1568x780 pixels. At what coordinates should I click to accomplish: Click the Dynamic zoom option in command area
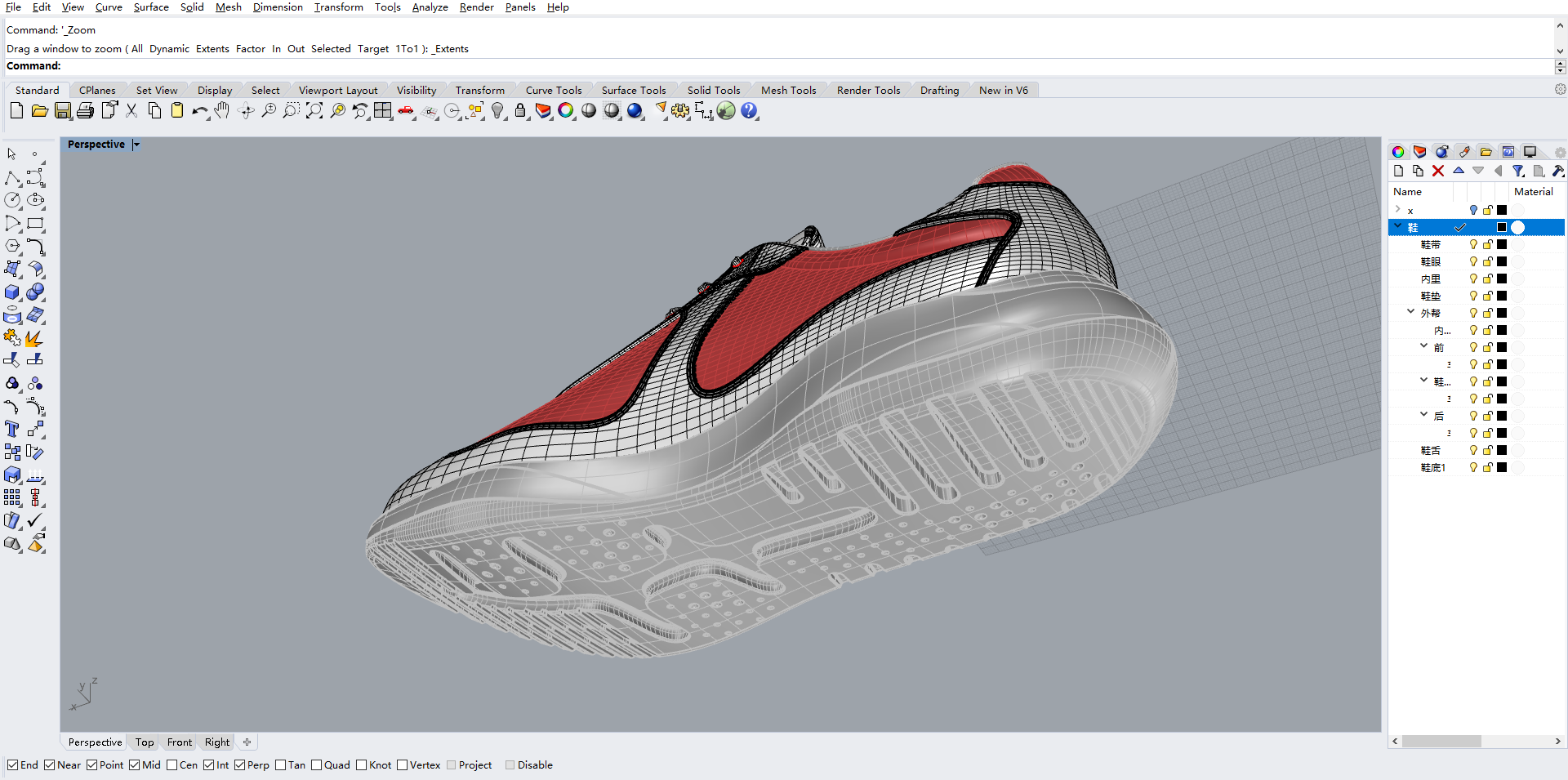coord(169,48)
